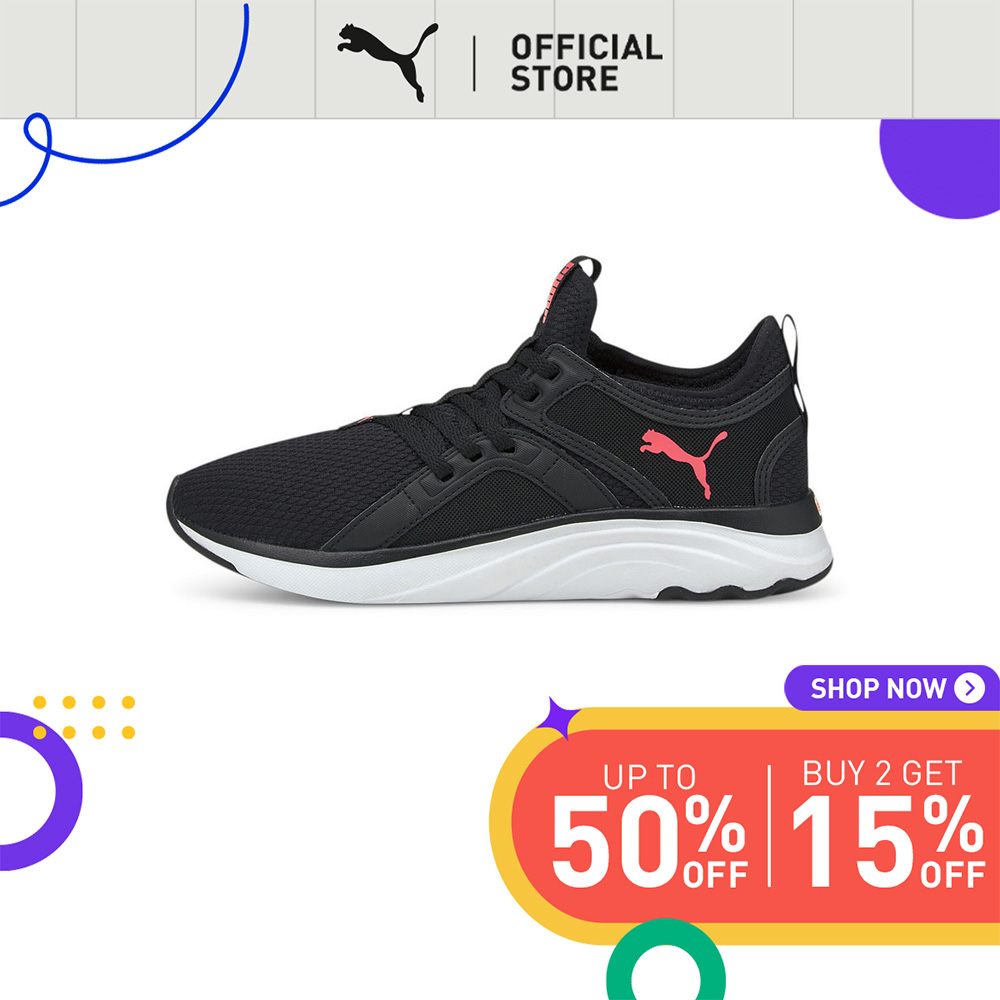Image resolution: width=1000 pixels, height=1000 pixels.
Task: Click the vertical divider beside Puma logo
Action: [x=474, y=63]
